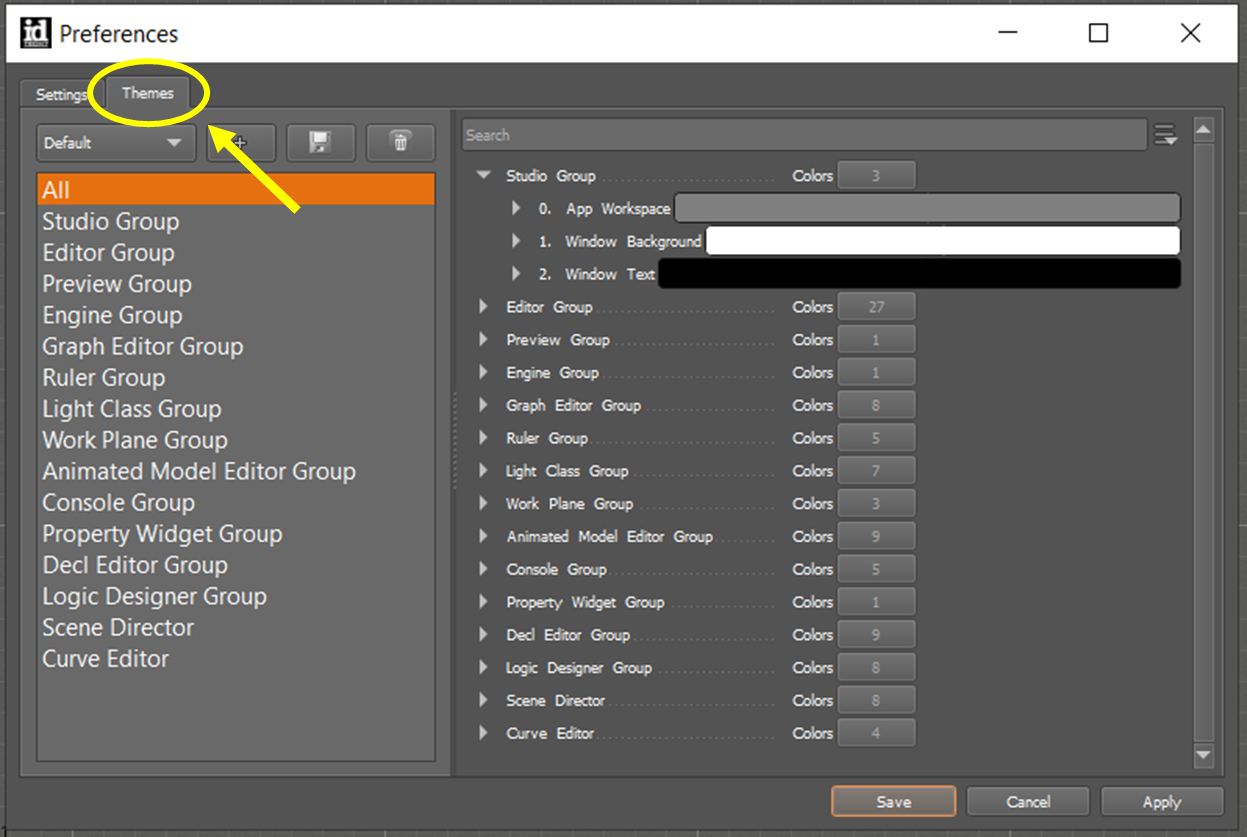Click the Editor Group colors count 27
The height and width of the screenshot is (837, 1247).
coord(876,307)
